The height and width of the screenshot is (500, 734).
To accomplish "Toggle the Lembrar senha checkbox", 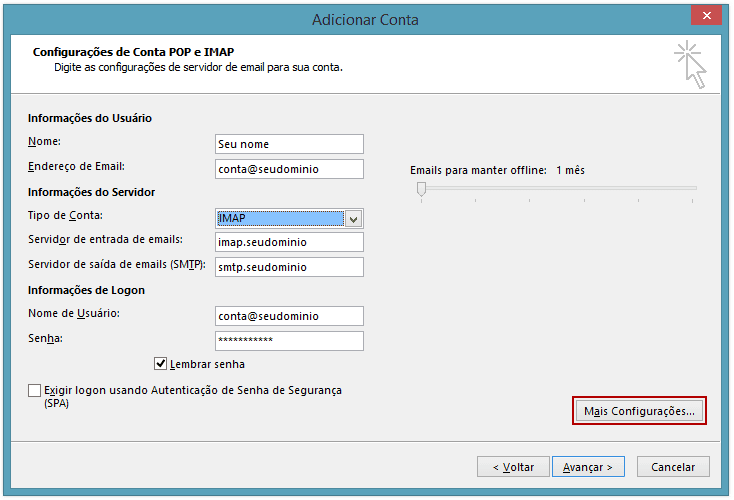I will [x=161, y=364].
